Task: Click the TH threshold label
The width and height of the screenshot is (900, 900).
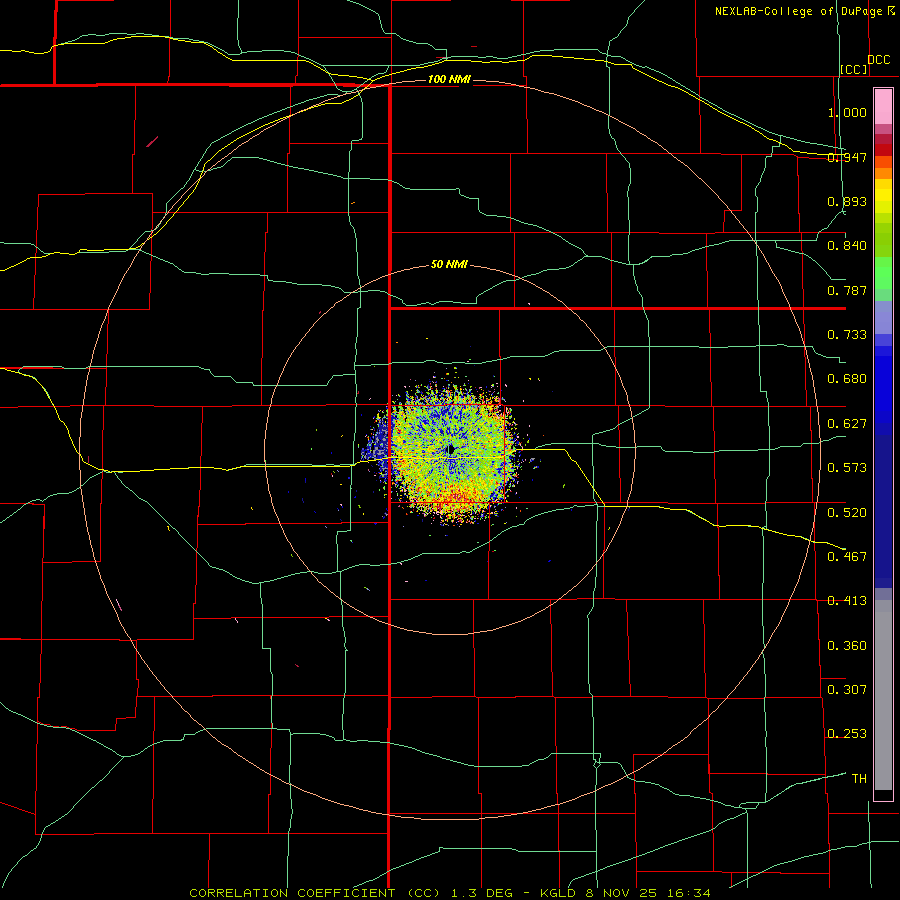Action: pyautogui.click(x=859, y=779)
